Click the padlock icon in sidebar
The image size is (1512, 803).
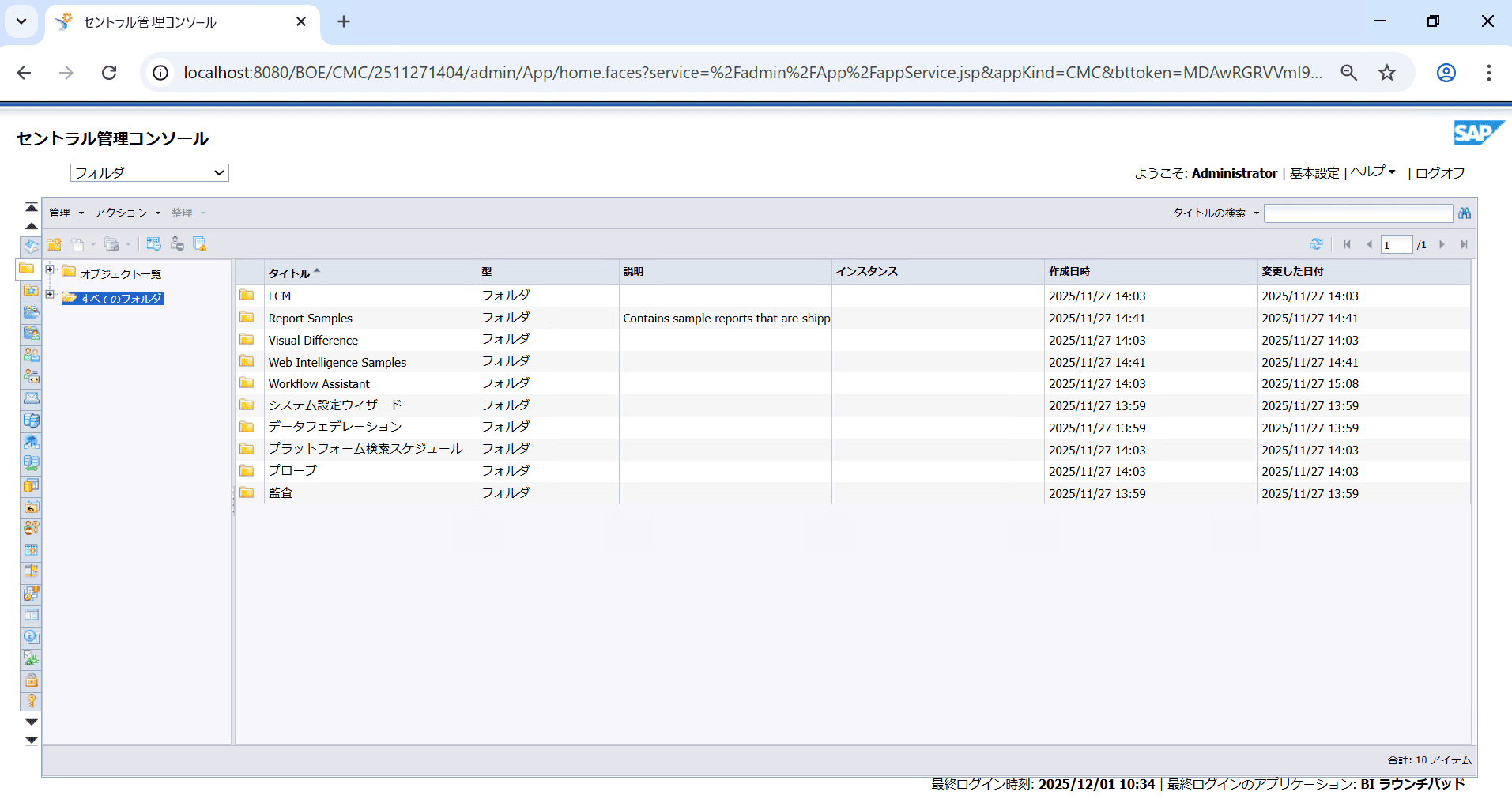(31, 680)
